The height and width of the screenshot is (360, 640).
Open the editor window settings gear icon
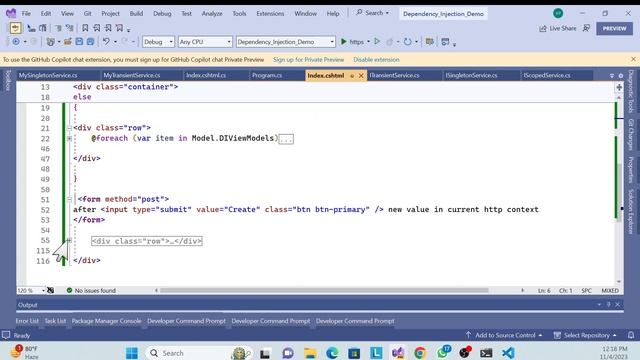click(621, 76)
